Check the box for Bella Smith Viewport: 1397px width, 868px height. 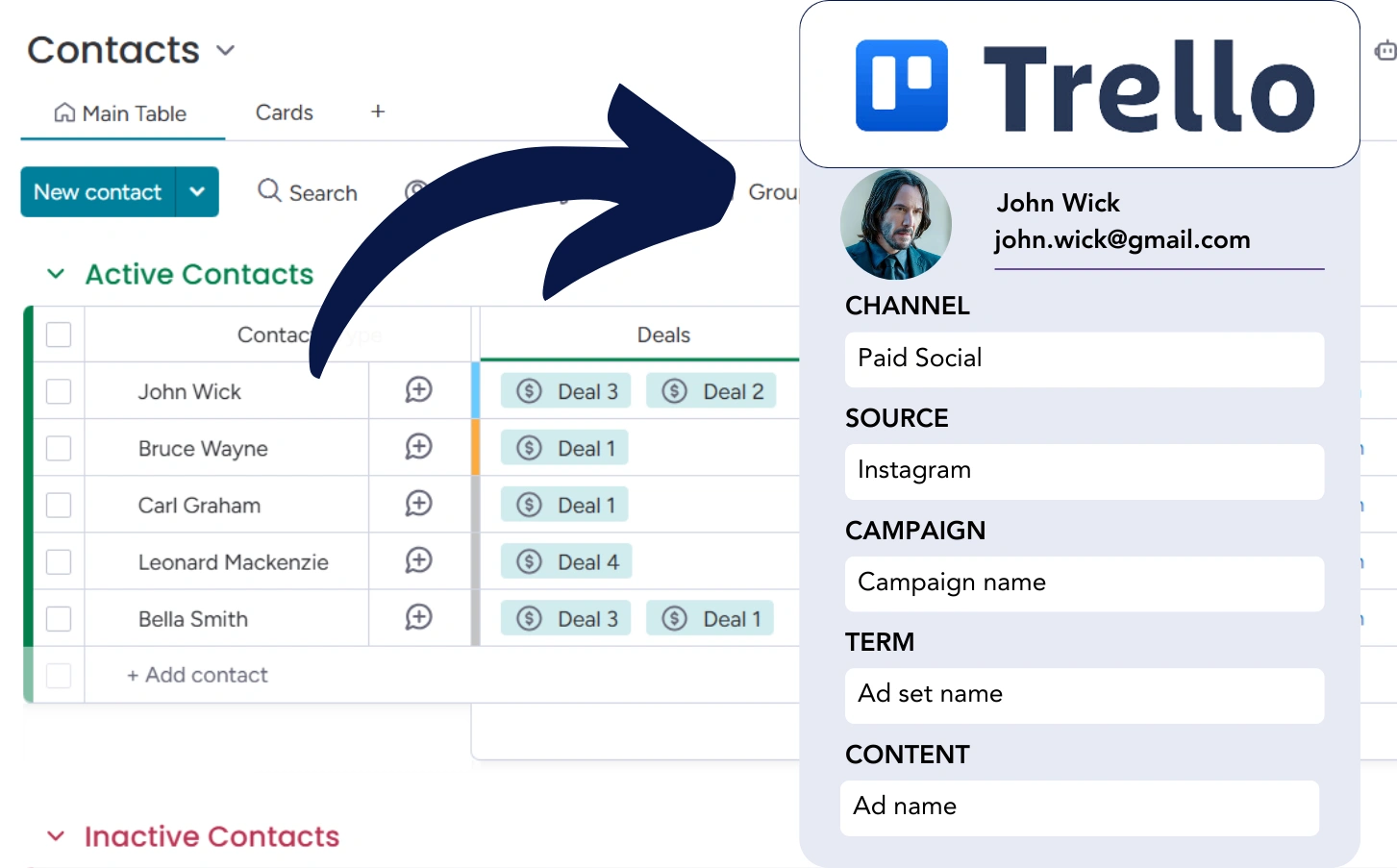click(x=59, y=618)
